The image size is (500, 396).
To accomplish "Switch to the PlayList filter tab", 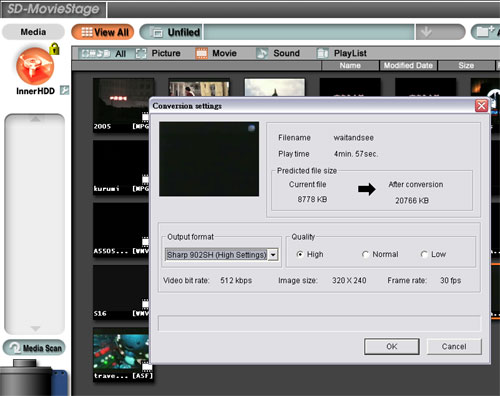I will tap(341, 53).
